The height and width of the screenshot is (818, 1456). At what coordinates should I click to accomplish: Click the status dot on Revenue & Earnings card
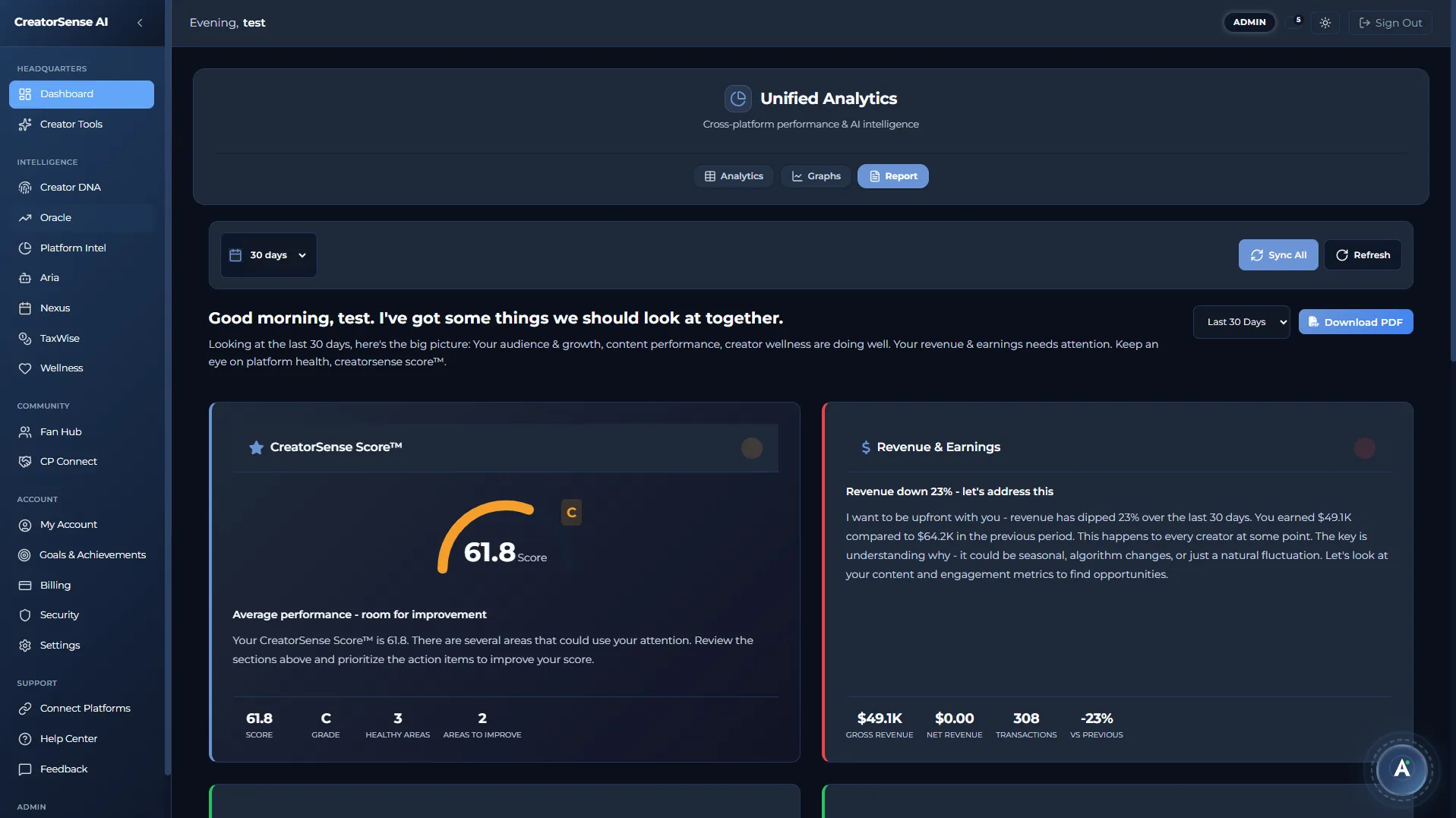point(1365,448)
